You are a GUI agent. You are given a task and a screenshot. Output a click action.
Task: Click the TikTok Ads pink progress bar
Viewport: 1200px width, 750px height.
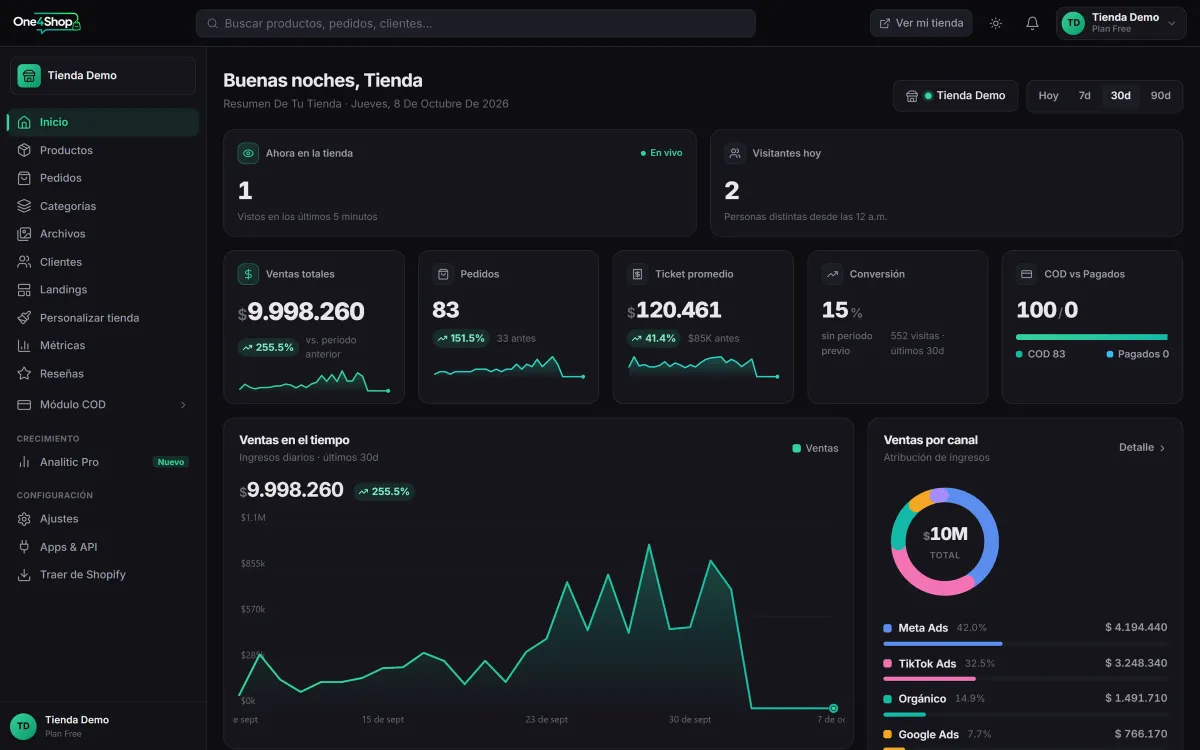pos(930,679)
